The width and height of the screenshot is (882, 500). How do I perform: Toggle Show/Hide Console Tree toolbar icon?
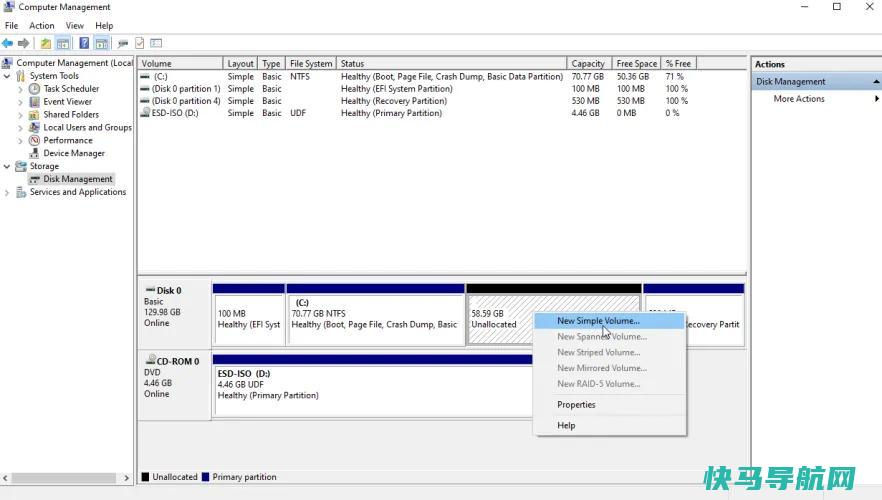point(63,43)
